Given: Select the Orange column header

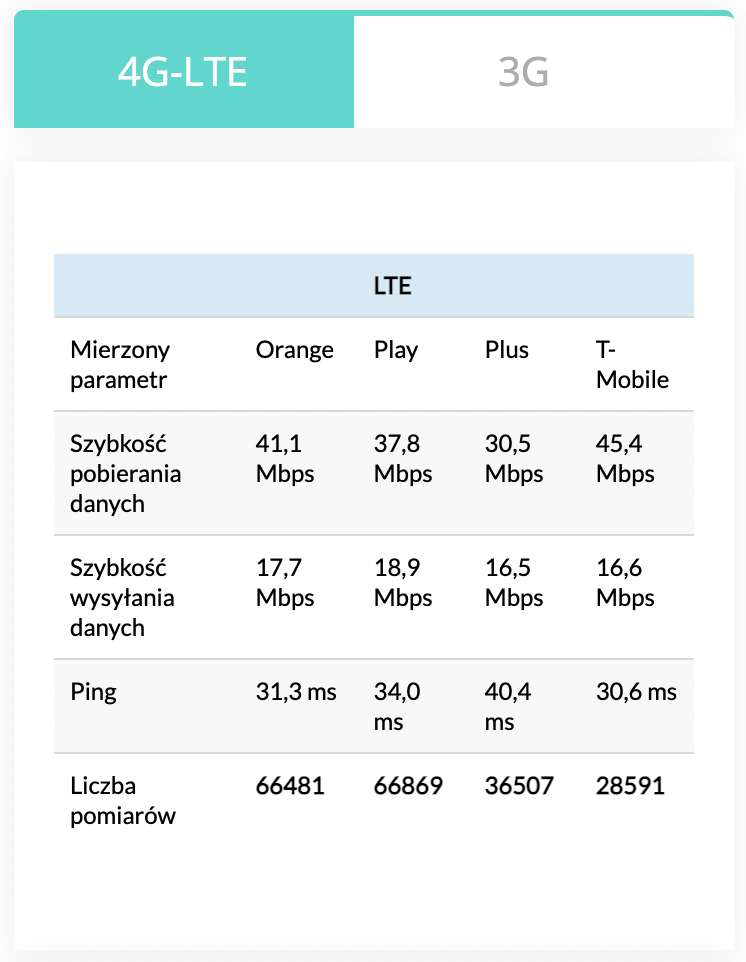Looking at the screenshot, I should [294, 350].
